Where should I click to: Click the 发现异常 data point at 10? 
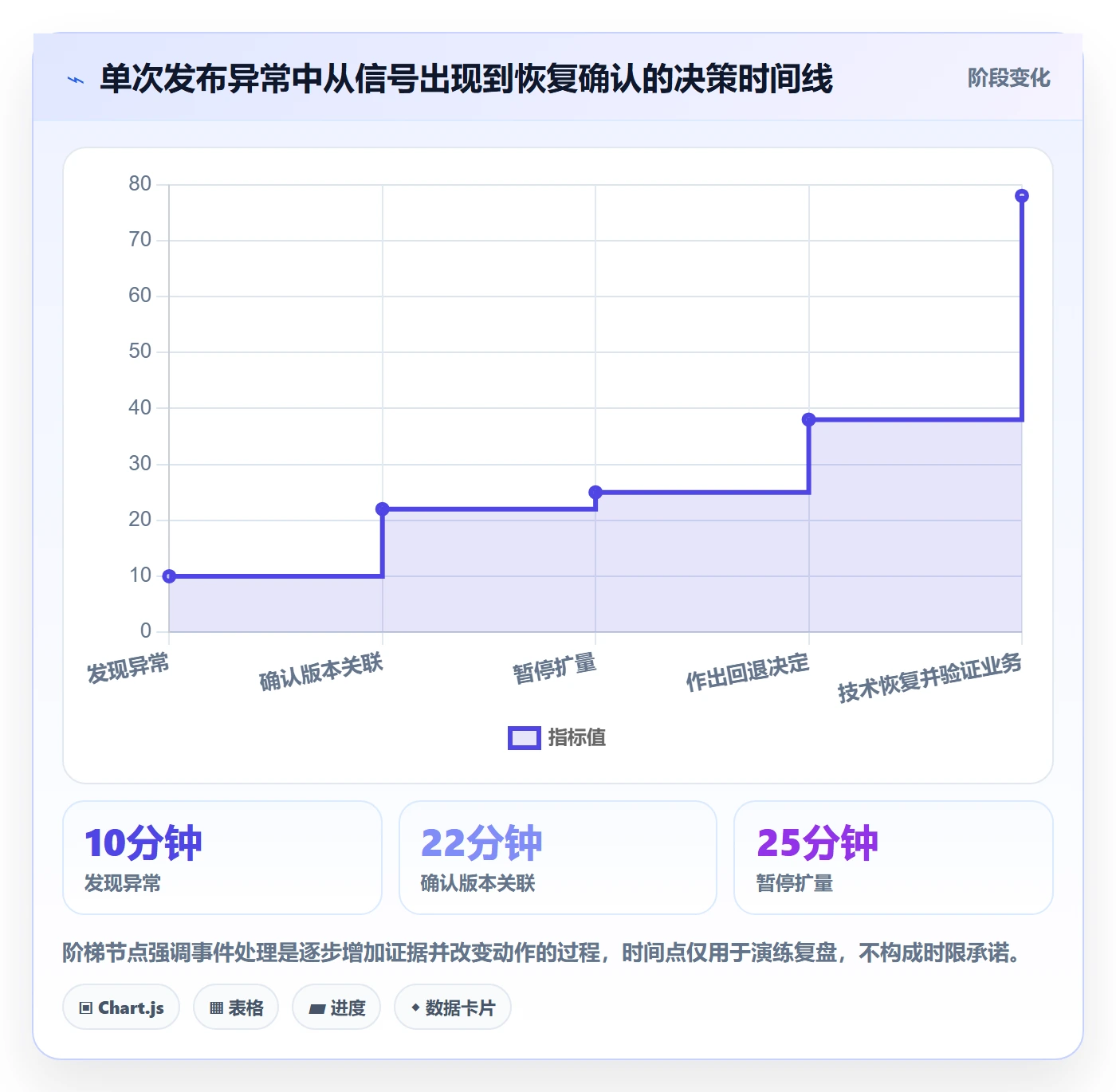169,576
